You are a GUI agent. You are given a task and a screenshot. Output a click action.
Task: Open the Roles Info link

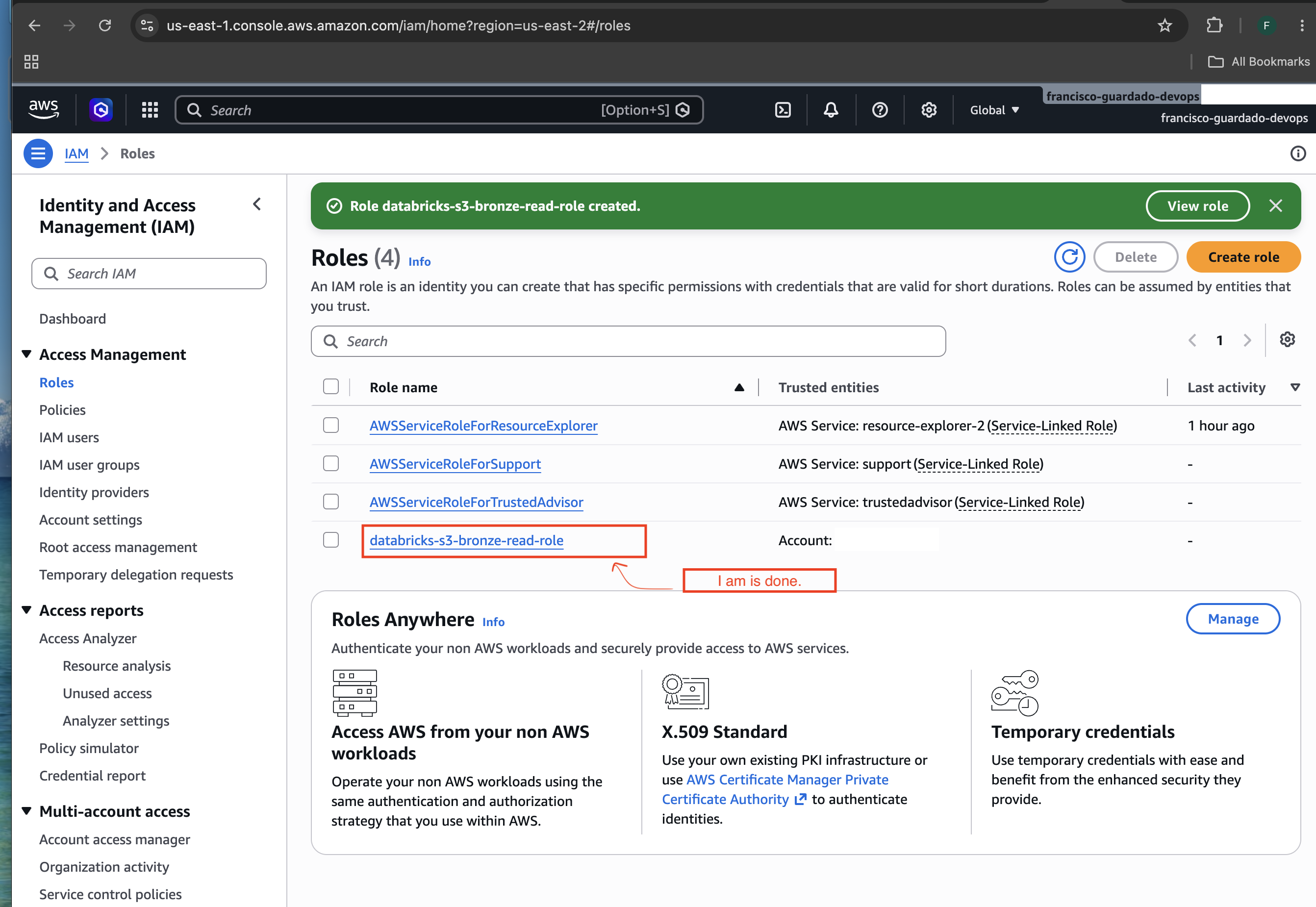coord(419,261)
